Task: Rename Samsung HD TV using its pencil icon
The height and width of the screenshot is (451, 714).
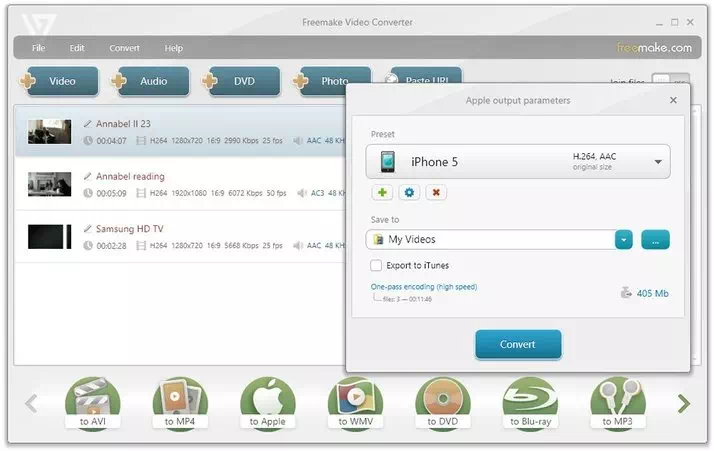Action: coord(87,228)
